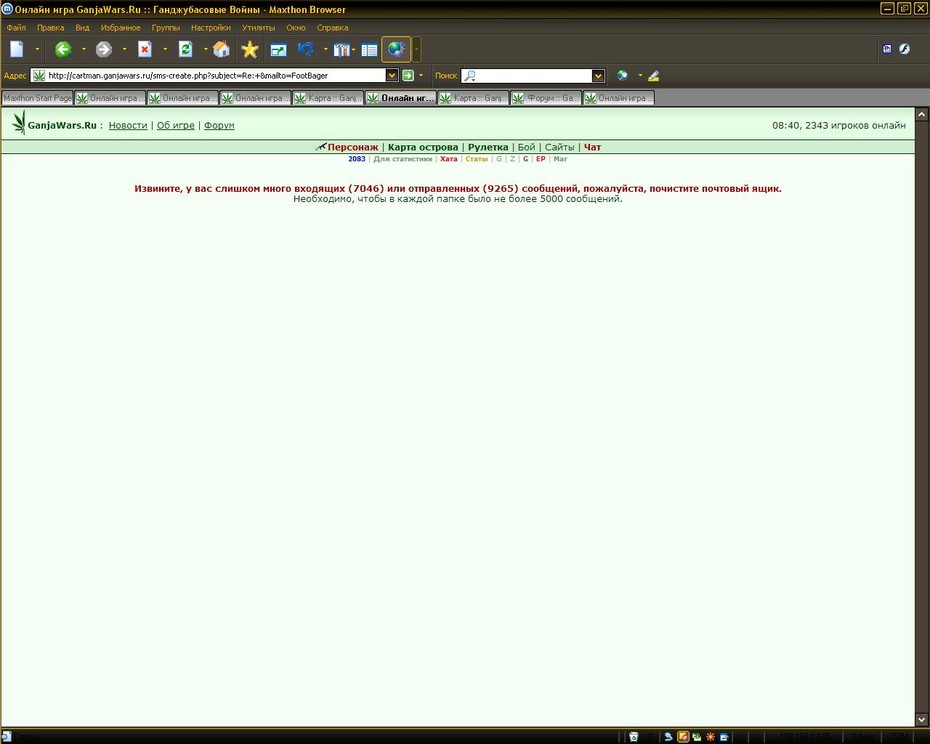
Task: Click the Для статистики shortcut link
Action: pos(403,159)
